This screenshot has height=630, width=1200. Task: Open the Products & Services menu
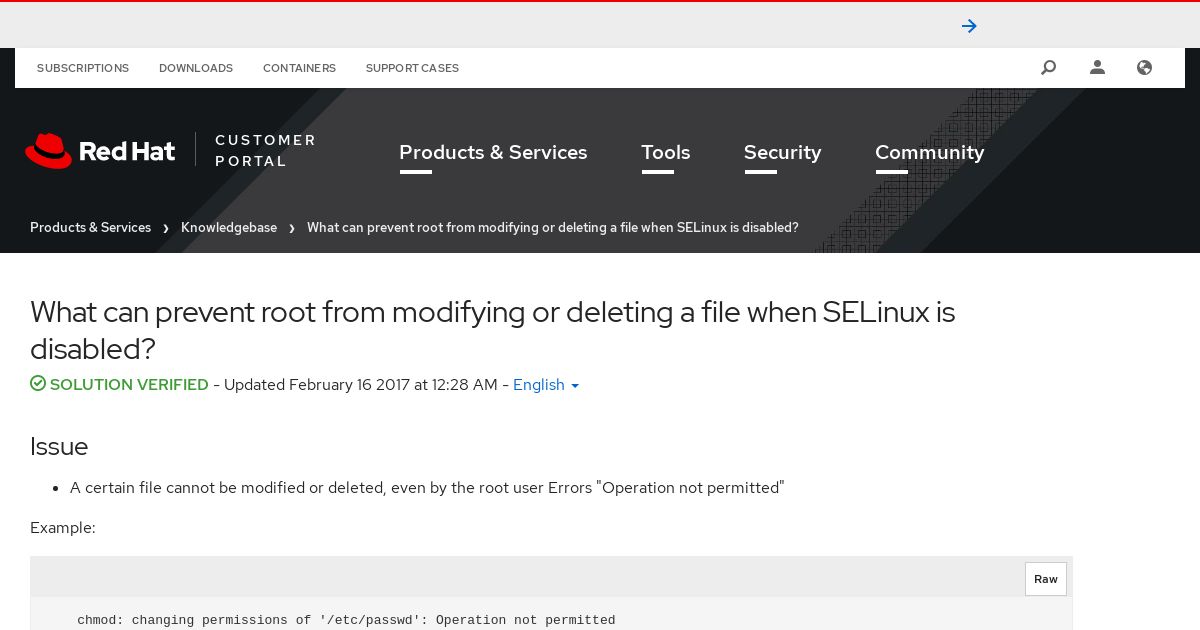(x=493, y=153)
